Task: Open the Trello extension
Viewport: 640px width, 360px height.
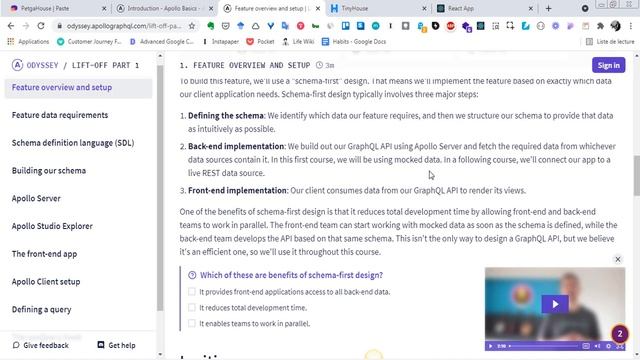Action: 346,26
